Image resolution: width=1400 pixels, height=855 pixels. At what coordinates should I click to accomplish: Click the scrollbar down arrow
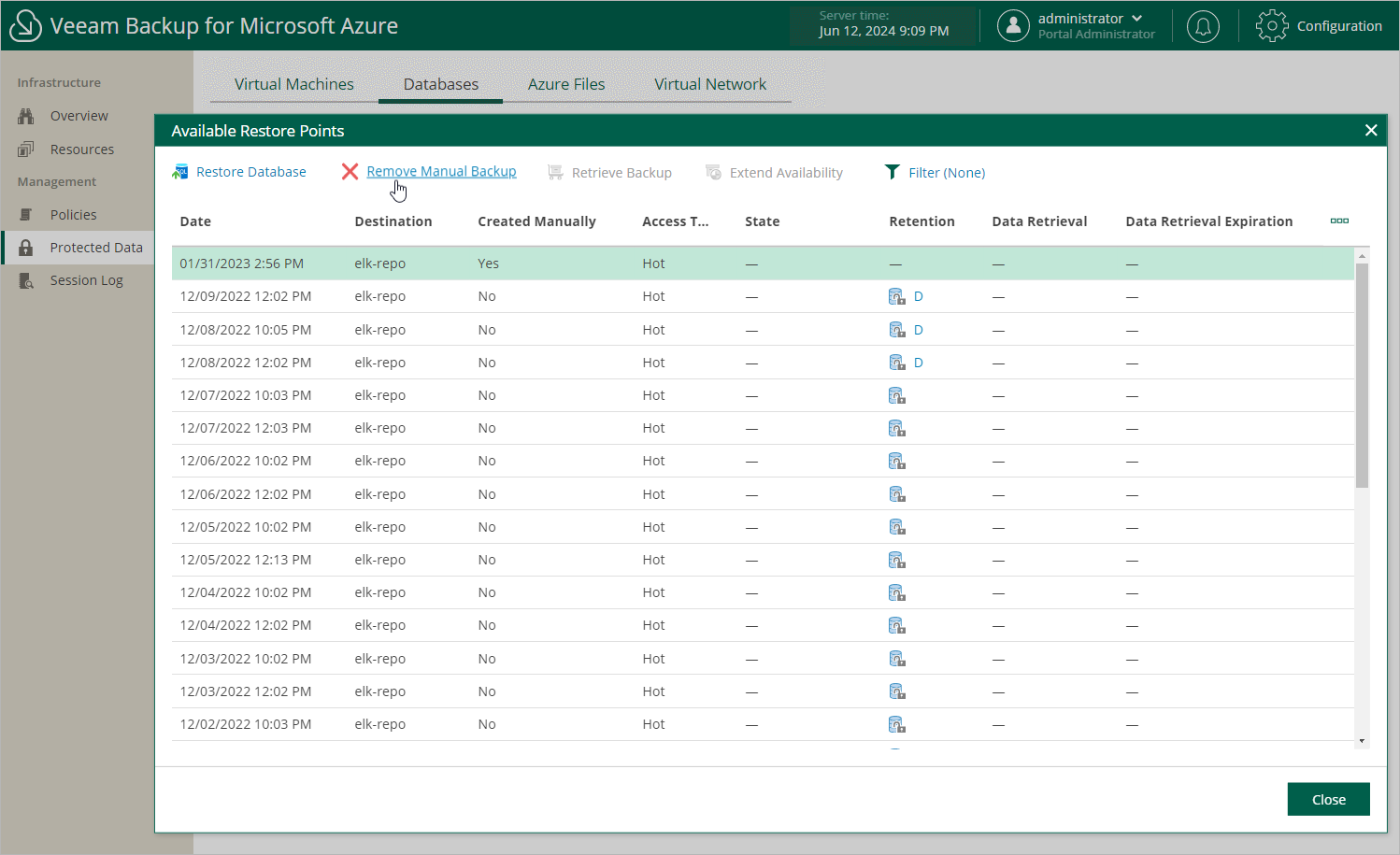coord(1362,741)
